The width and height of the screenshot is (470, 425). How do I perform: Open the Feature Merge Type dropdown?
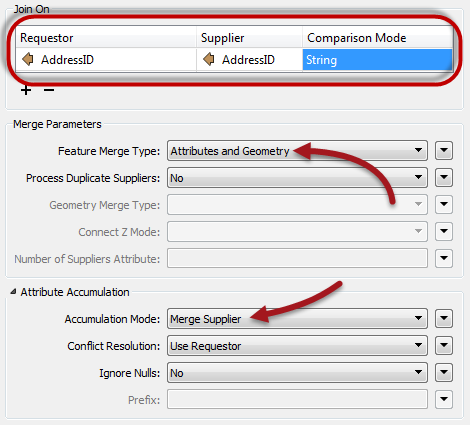297,151
